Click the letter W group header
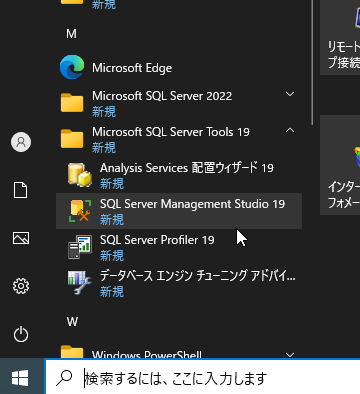 click(x=72, y=322)
